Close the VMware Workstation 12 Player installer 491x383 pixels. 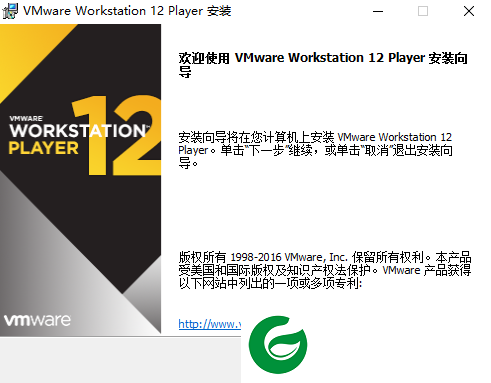click(469, 11)
